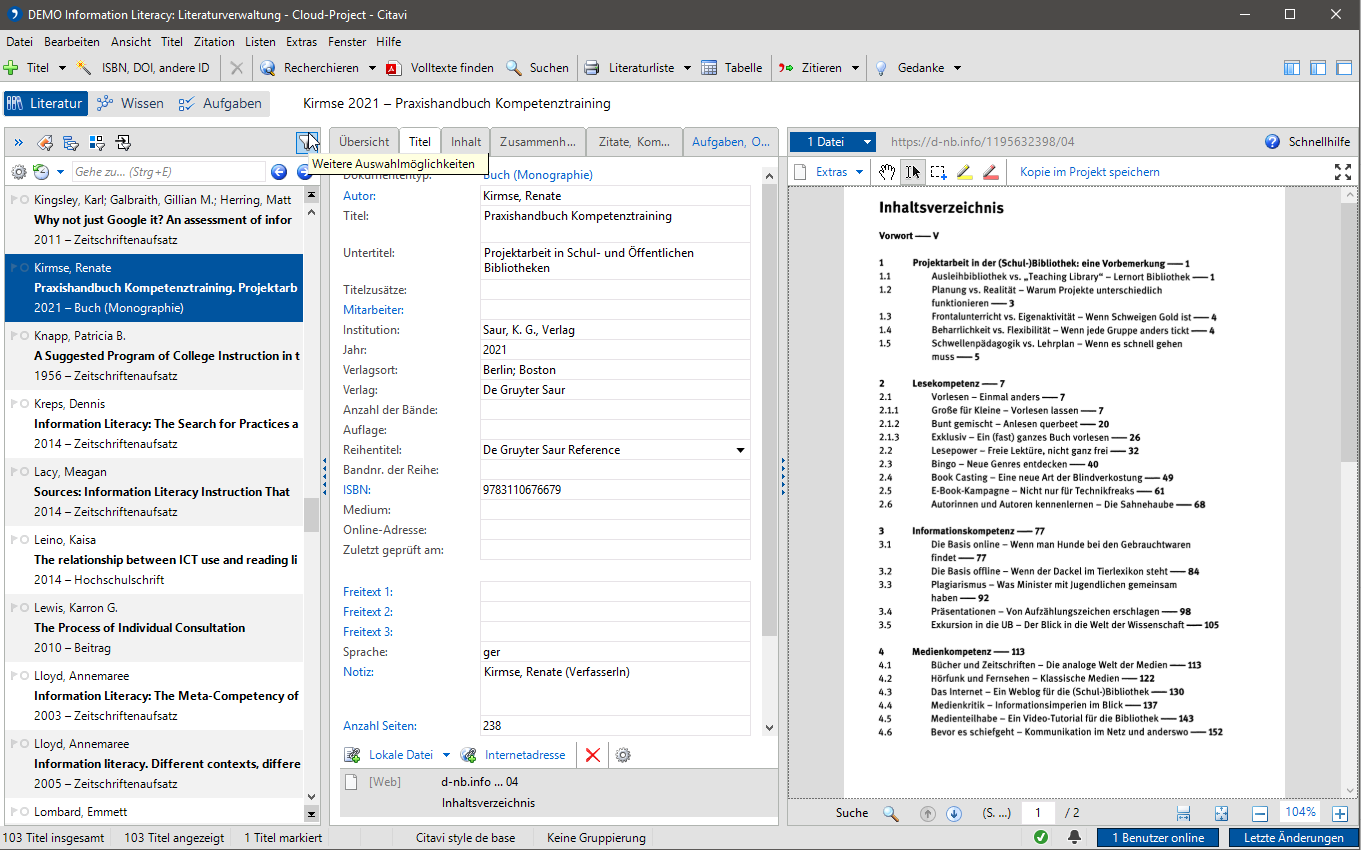Click the import filter arrow icon

pos(124,143)
